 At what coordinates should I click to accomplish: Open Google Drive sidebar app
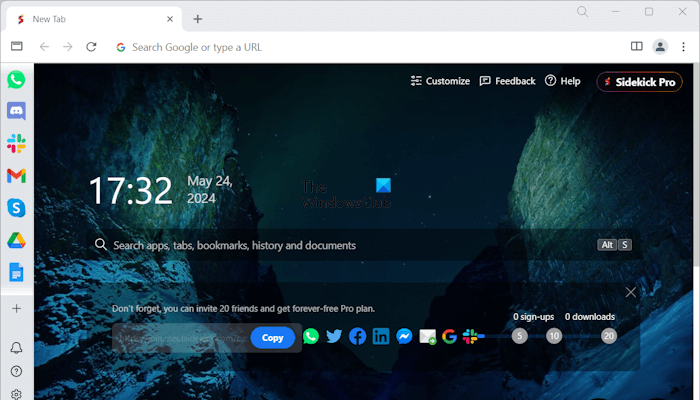click(16, 240)
